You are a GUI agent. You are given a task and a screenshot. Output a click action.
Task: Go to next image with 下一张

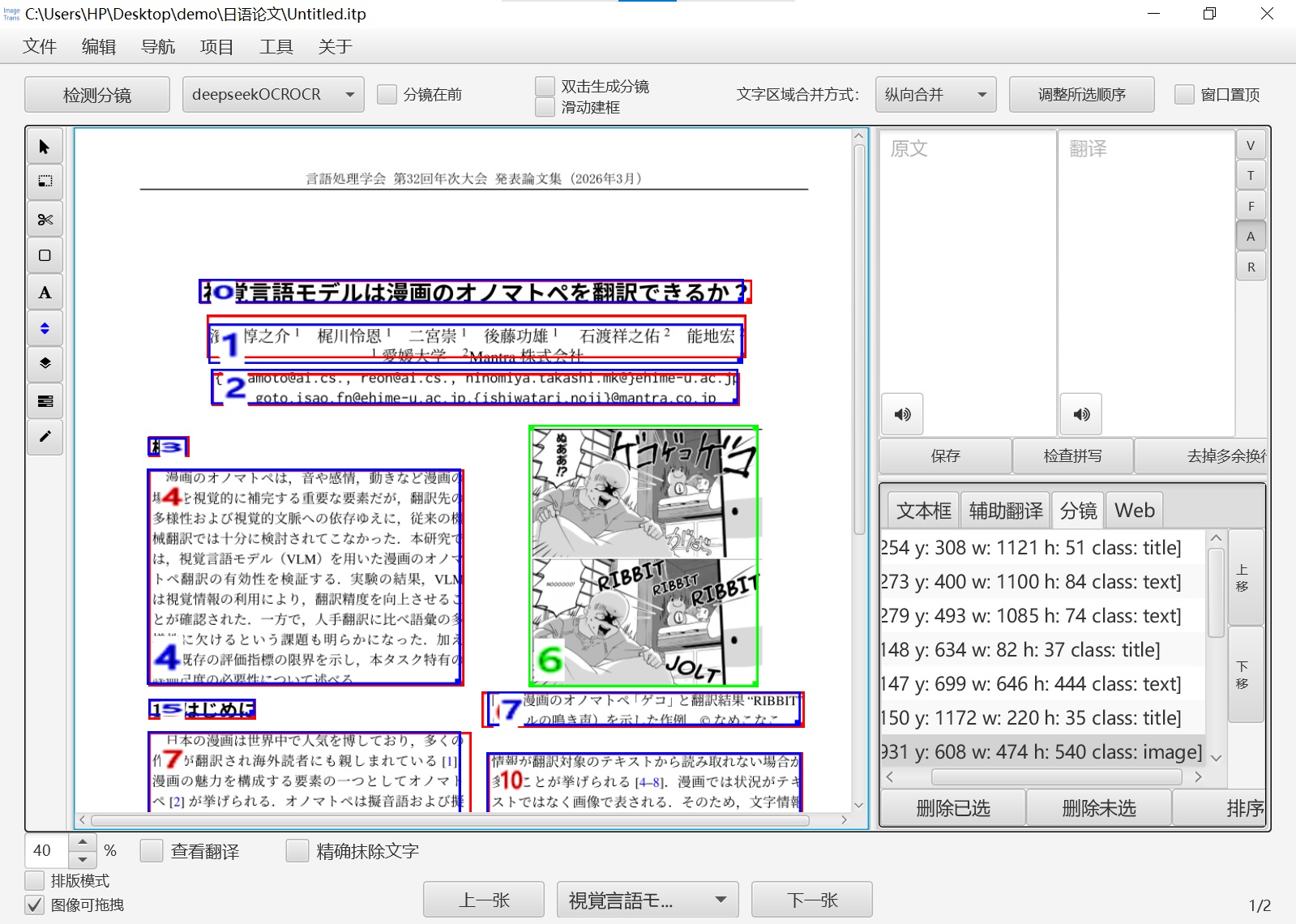click(x=812, y=900)
